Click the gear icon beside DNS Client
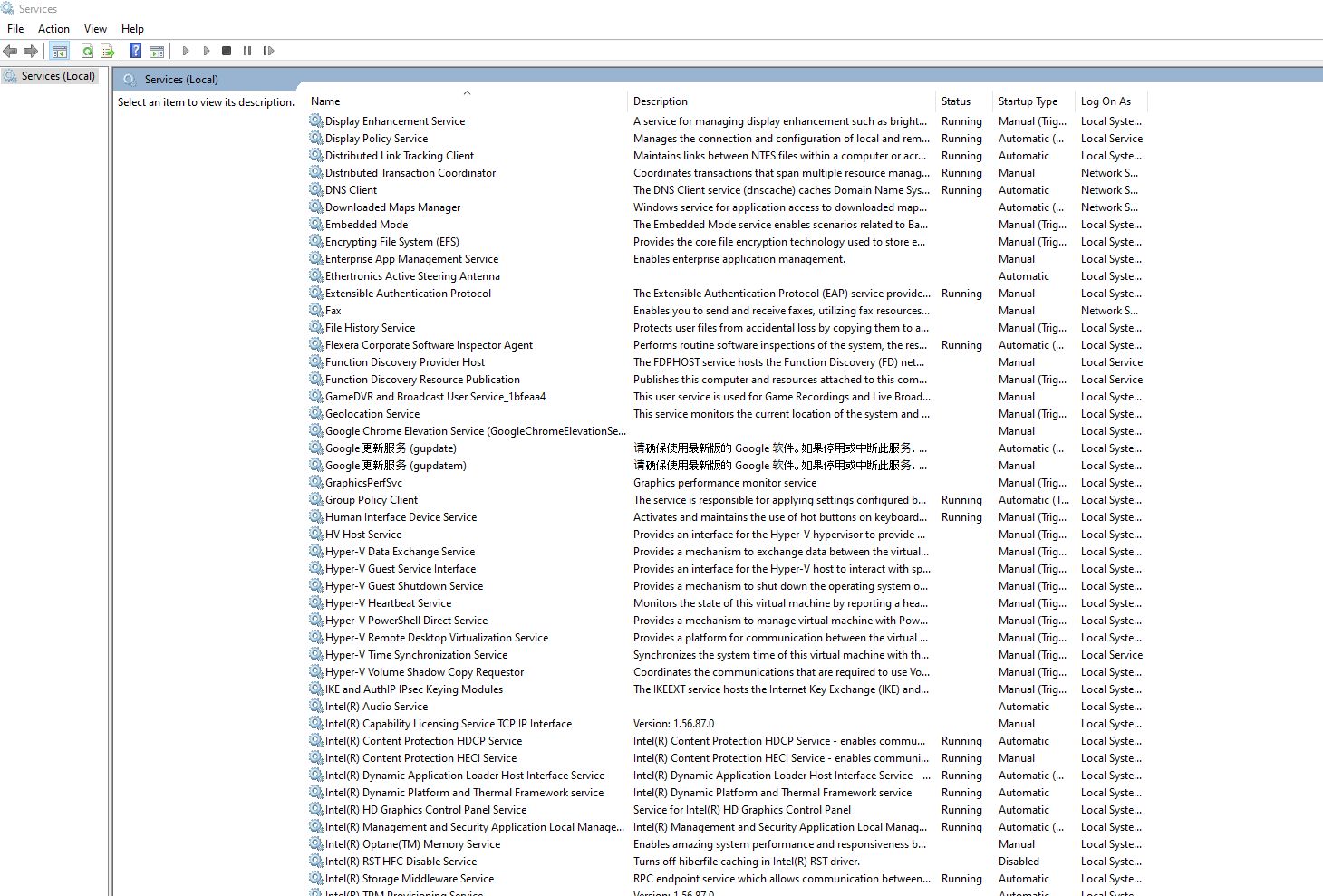The image size is (1323, 896). click(x=316, y=190)
